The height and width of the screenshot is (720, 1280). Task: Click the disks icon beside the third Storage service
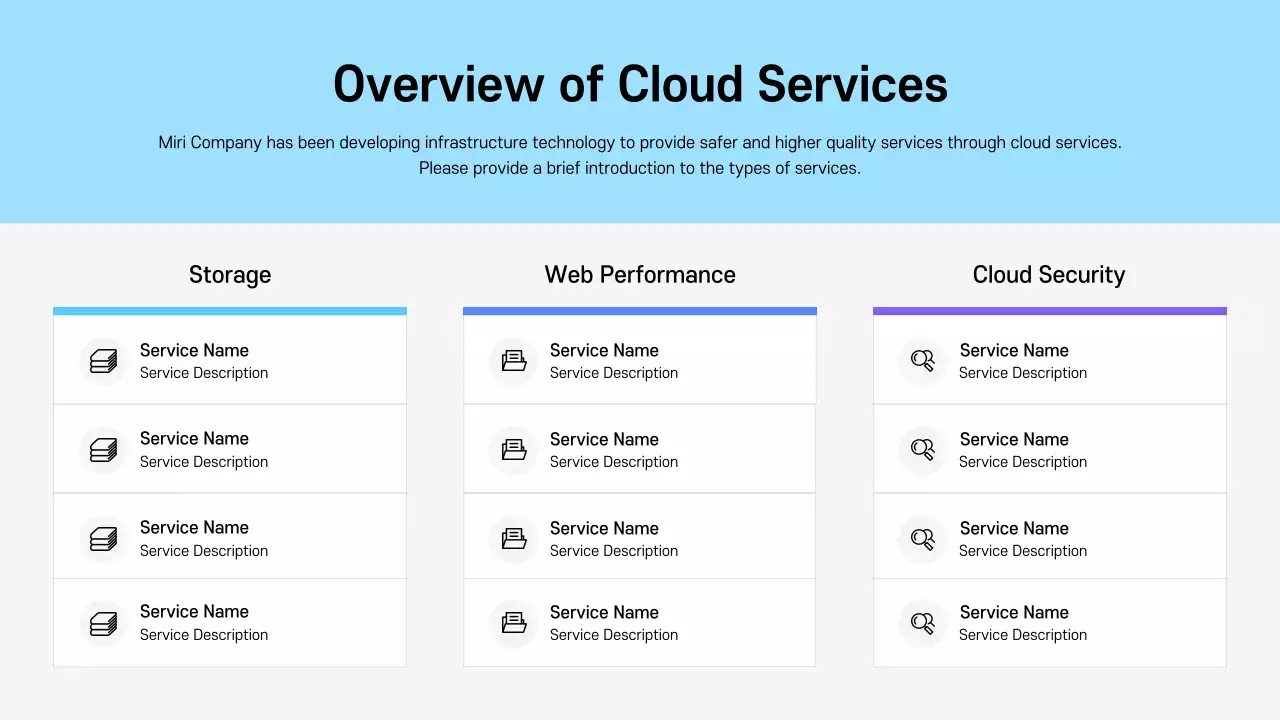pos(104,539)
